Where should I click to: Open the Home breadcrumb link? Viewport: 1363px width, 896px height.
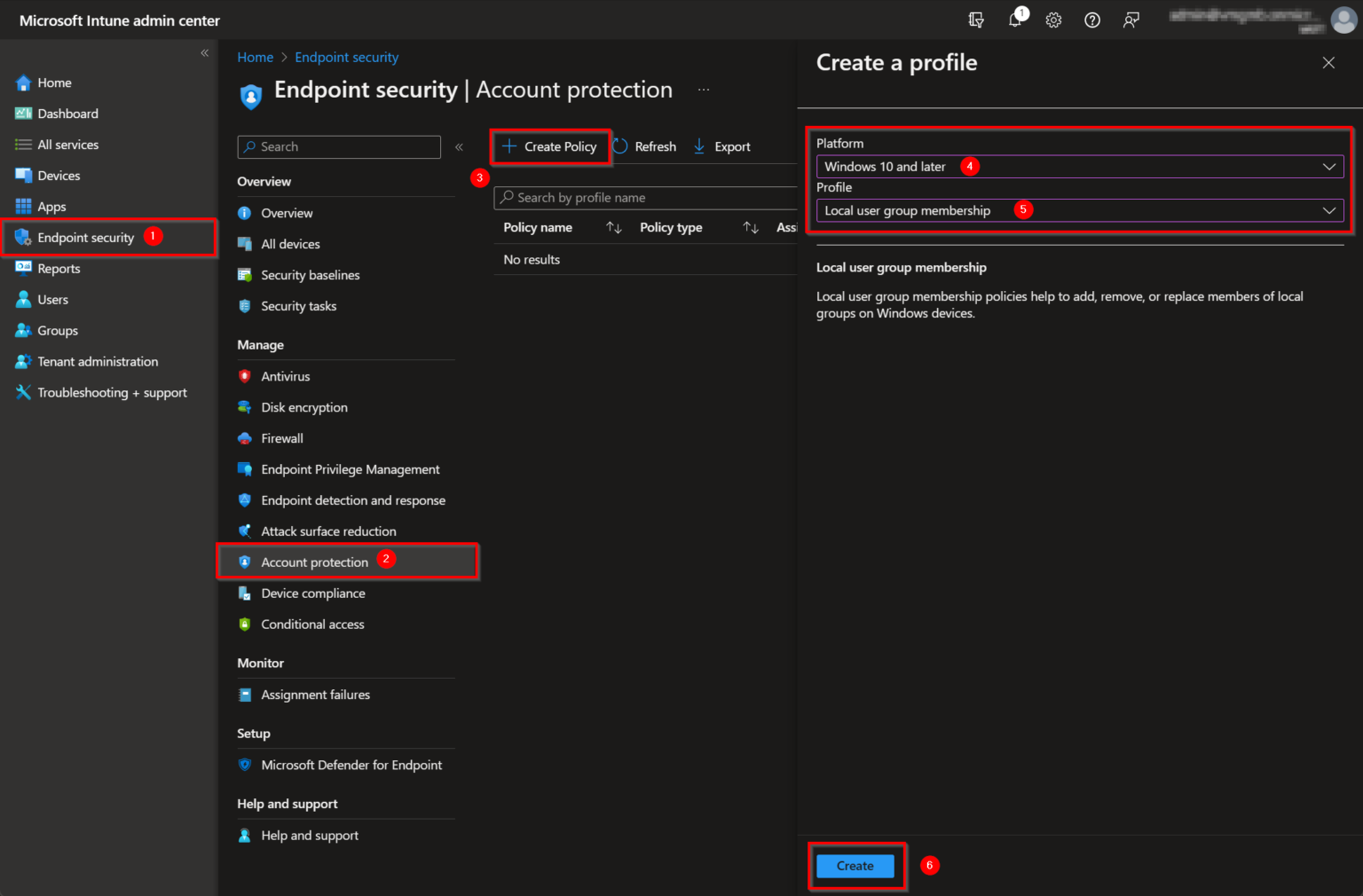(x=256, y=57)
